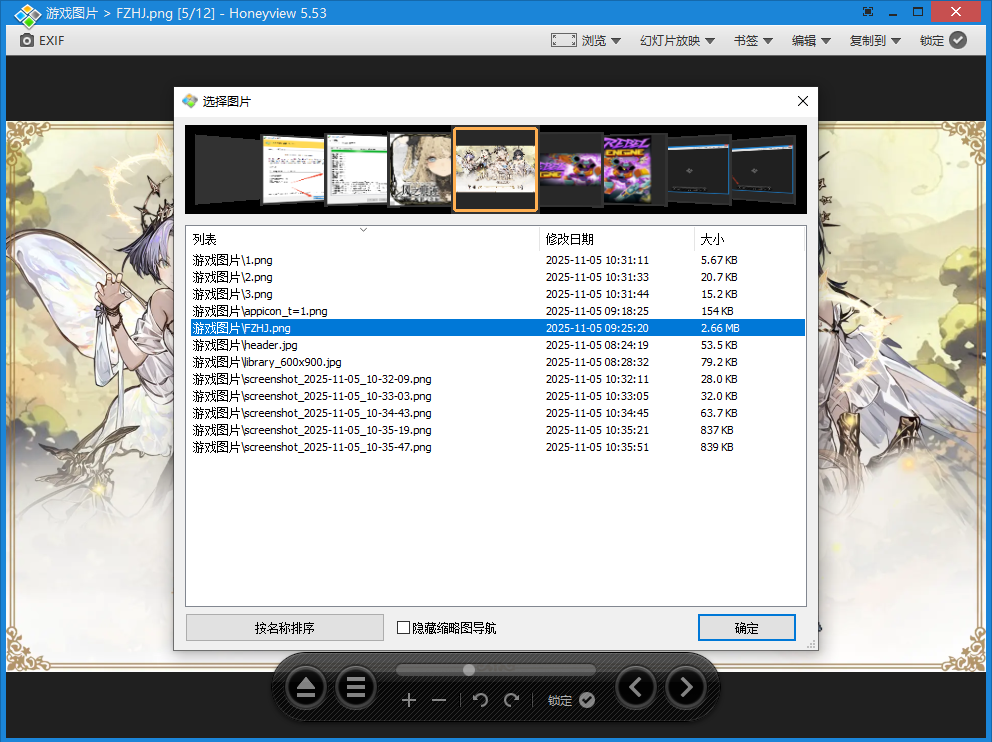
Task: Rotate image counterclockwise
Action: pos(480,700)
